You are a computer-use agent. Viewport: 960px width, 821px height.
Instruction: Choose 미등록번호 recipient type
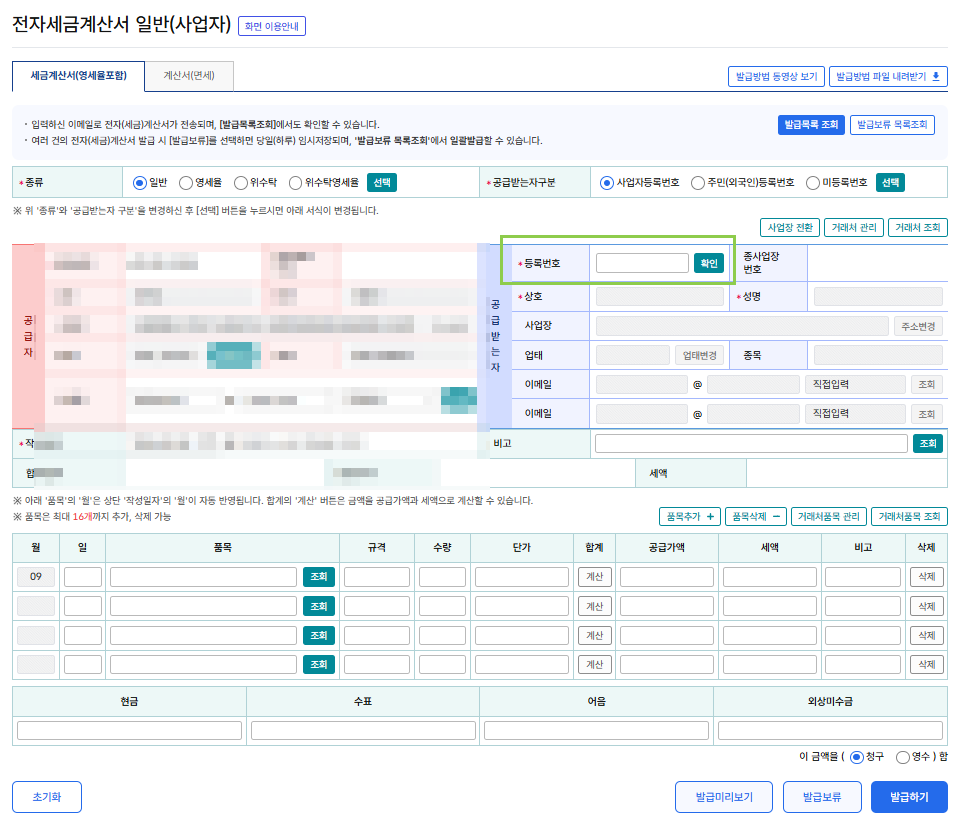click(812, 183)
